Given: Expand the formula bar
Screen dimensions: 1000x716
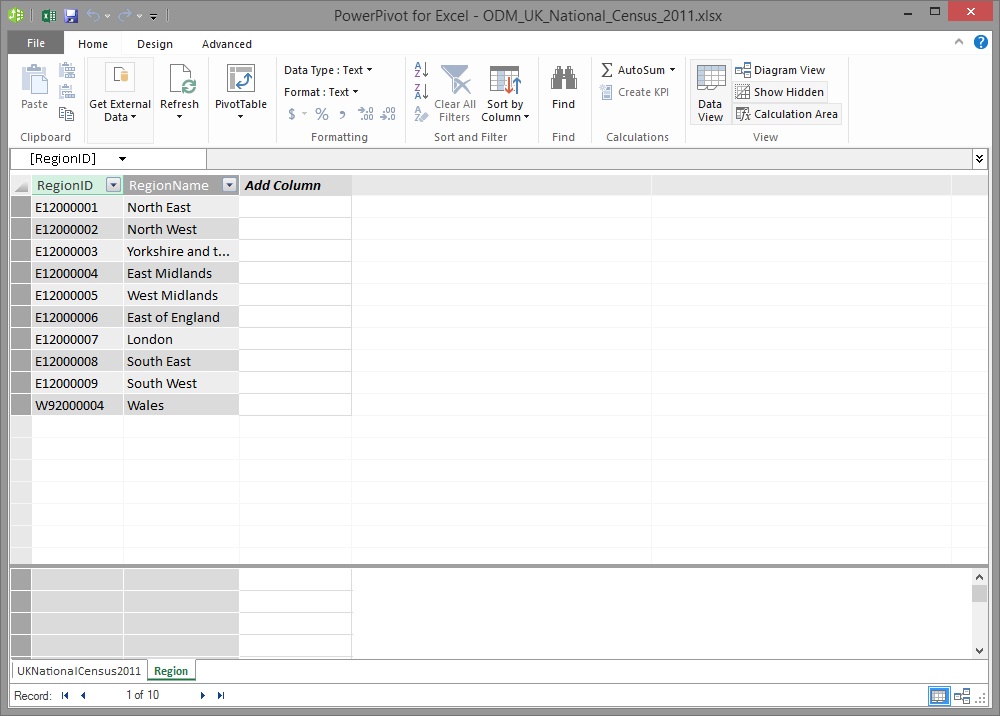Looking at the screenshot, I should pyautogui.click(x=980, y=158).
